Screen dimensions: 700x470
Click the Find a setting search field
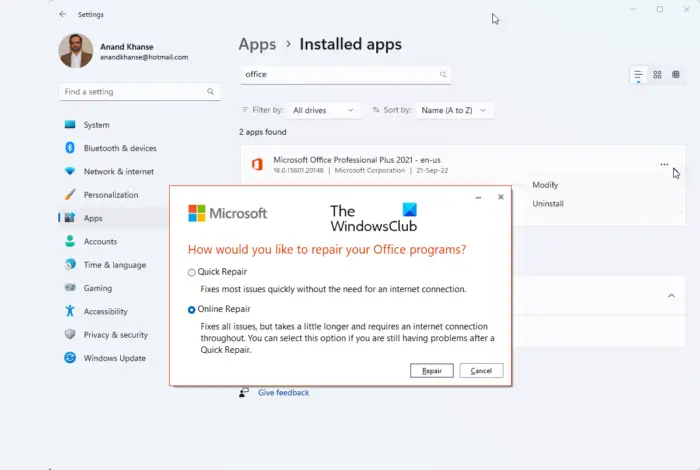[x=138, y=91]
